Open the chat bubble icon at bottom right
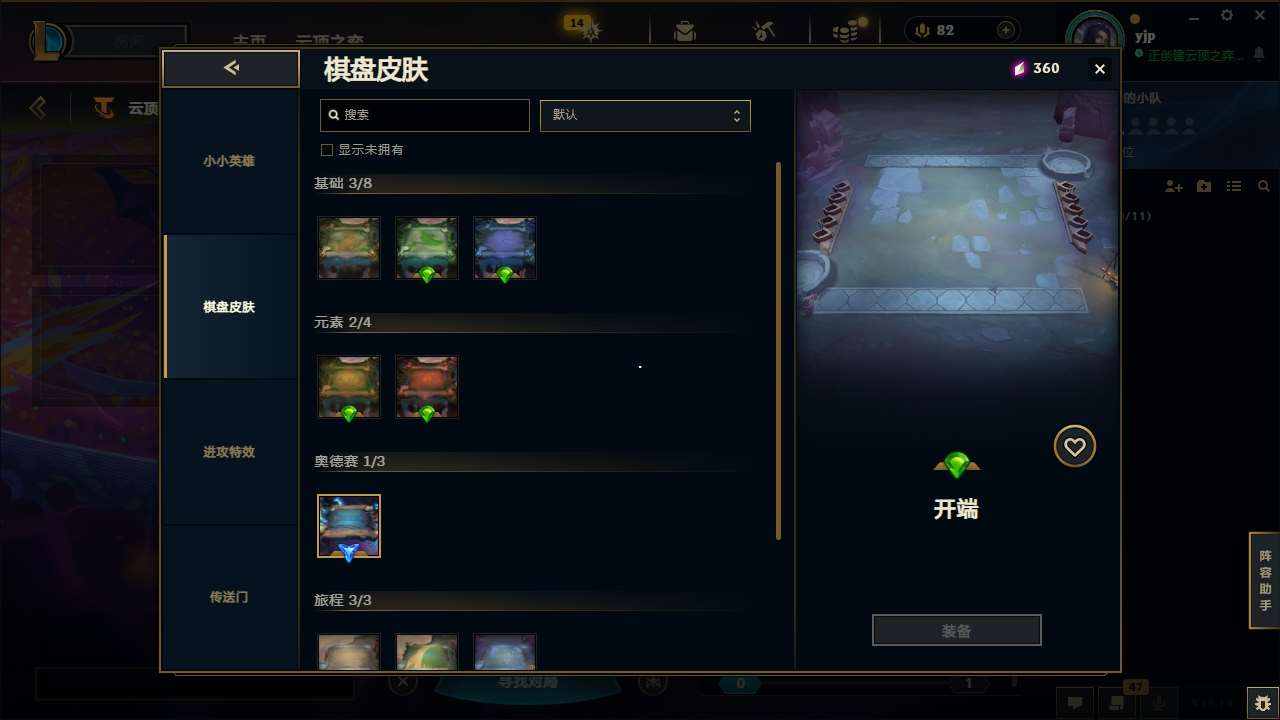This screenshot has height=720, width=1280. pyautogui.click(x=1075, y=702)
